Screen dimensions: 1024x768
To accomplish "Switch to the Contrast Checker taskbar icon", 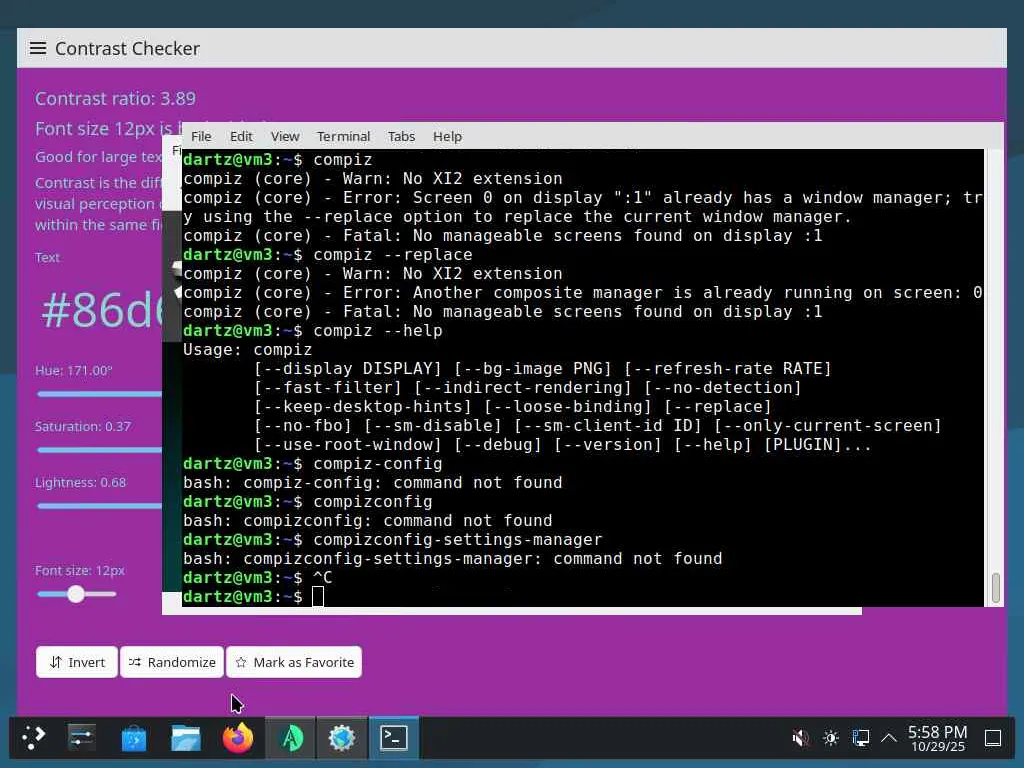I will coord(291,738).
